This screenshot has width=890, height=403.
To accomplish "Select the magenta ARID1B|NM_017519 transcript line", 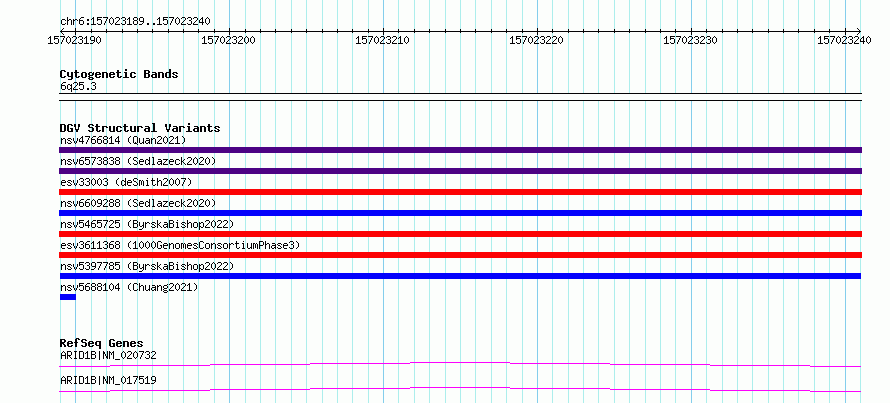I will (x=460, y=389).
